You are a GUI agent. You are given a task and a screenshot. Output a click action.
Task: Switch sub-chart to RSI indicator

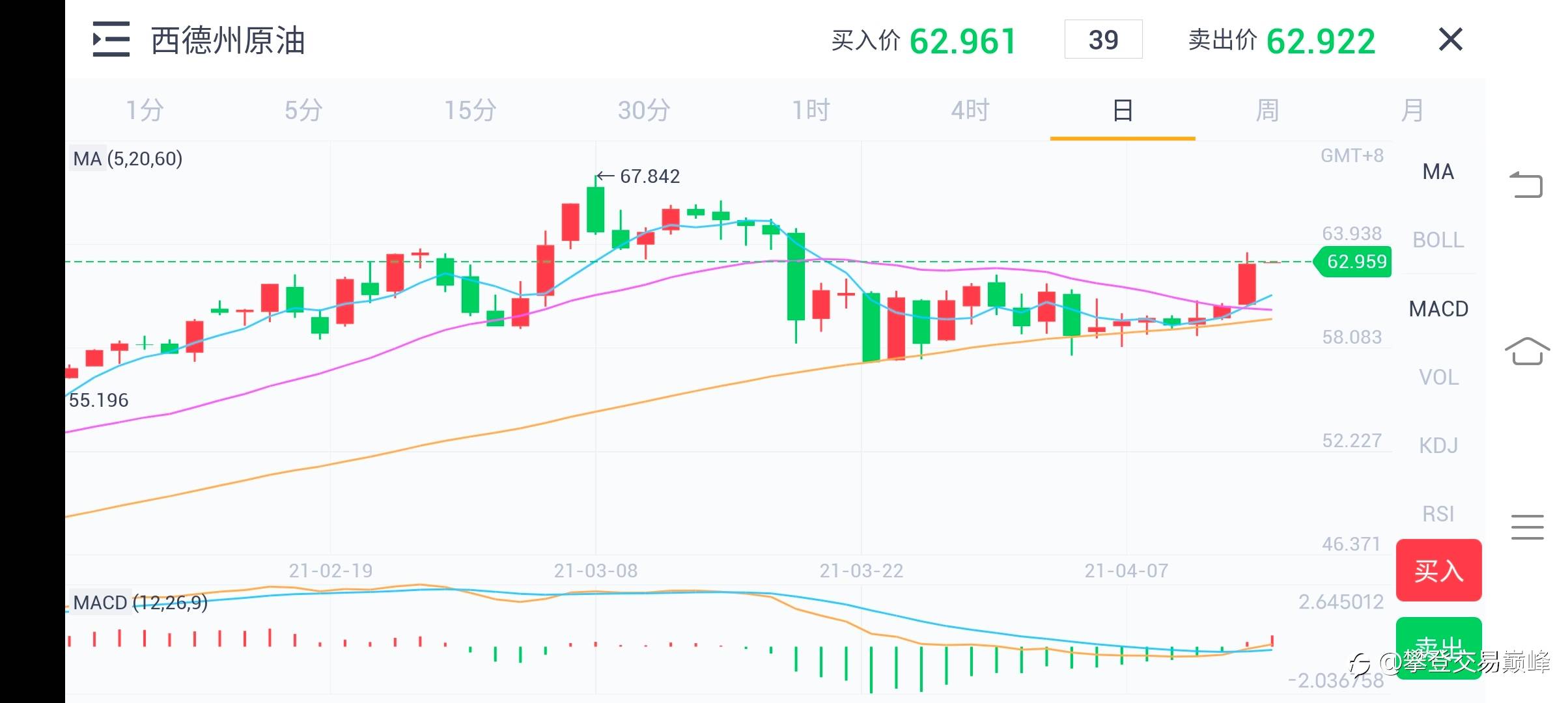tap(1438, 514)
